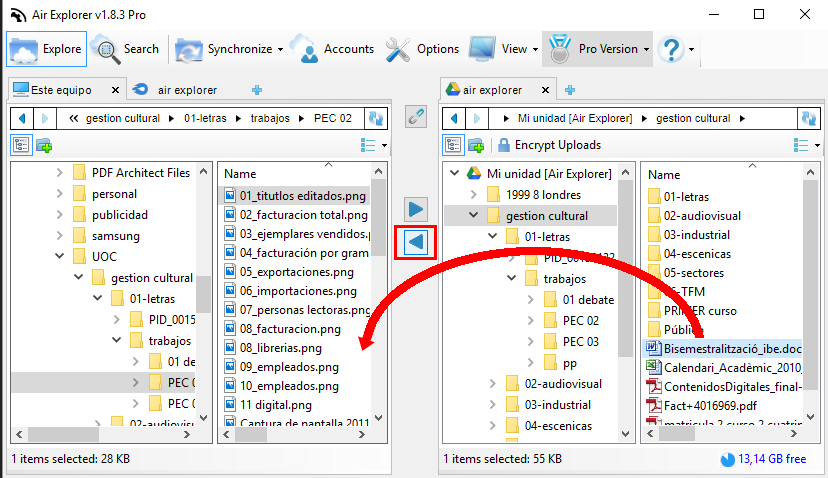The height and width of the screenshot is (478, 828).
Task: Switch to left air explorer OneDrive tab
Action: [x=176, y=90]
